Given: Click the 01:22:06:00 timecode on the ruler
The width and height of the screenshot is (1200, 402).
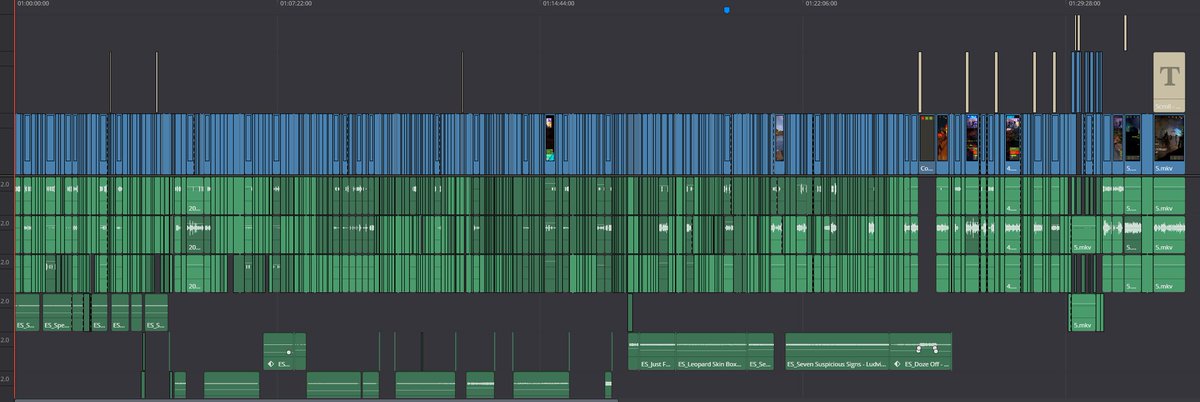Looking at the screenshot, I should click(x=822, y=4).
